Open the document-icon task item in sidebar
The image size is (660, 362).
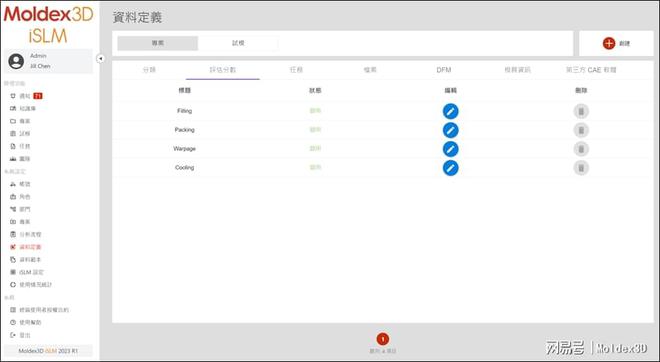click(20, 146)
